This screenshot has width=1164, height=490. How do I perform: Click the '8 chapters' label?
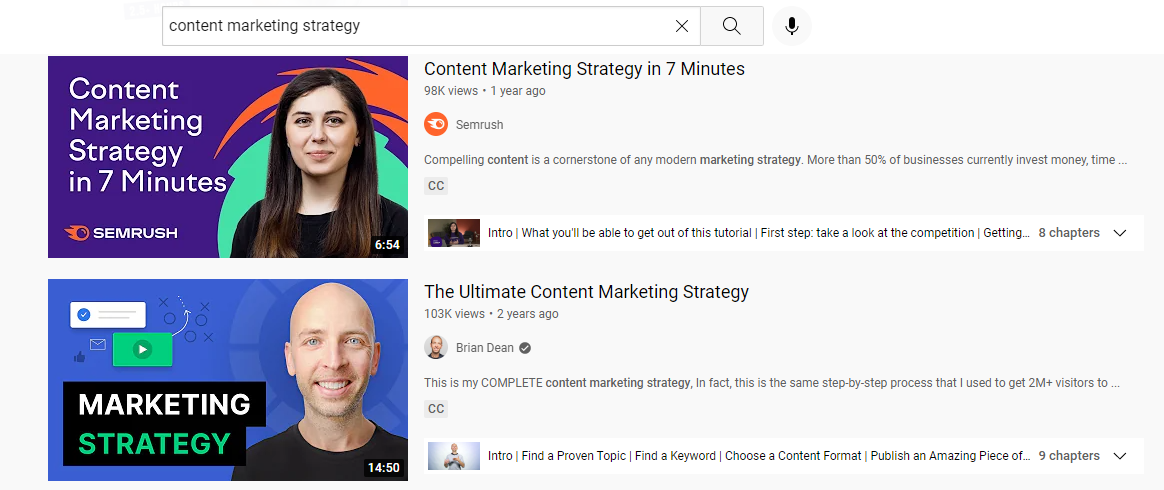[x=1069, y=233]
